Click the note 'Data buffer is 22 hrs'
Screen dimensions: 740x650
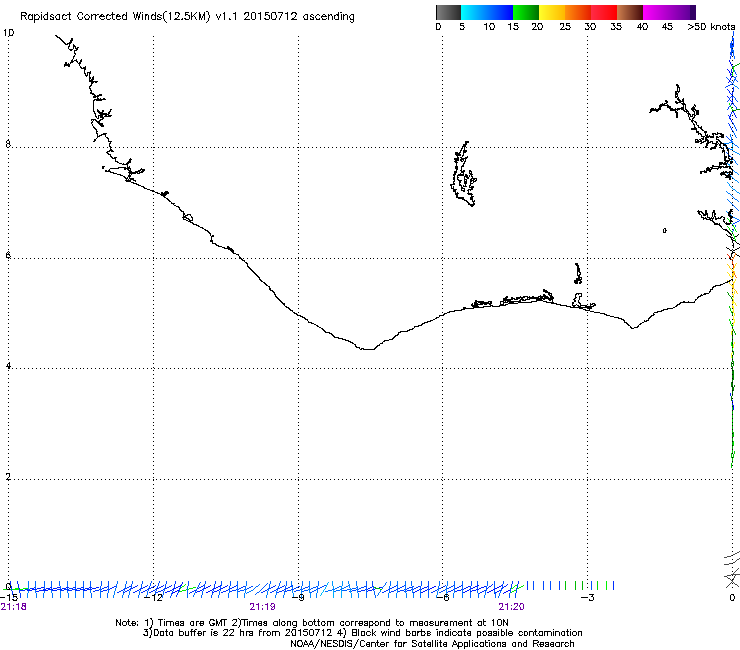[193, 633]
